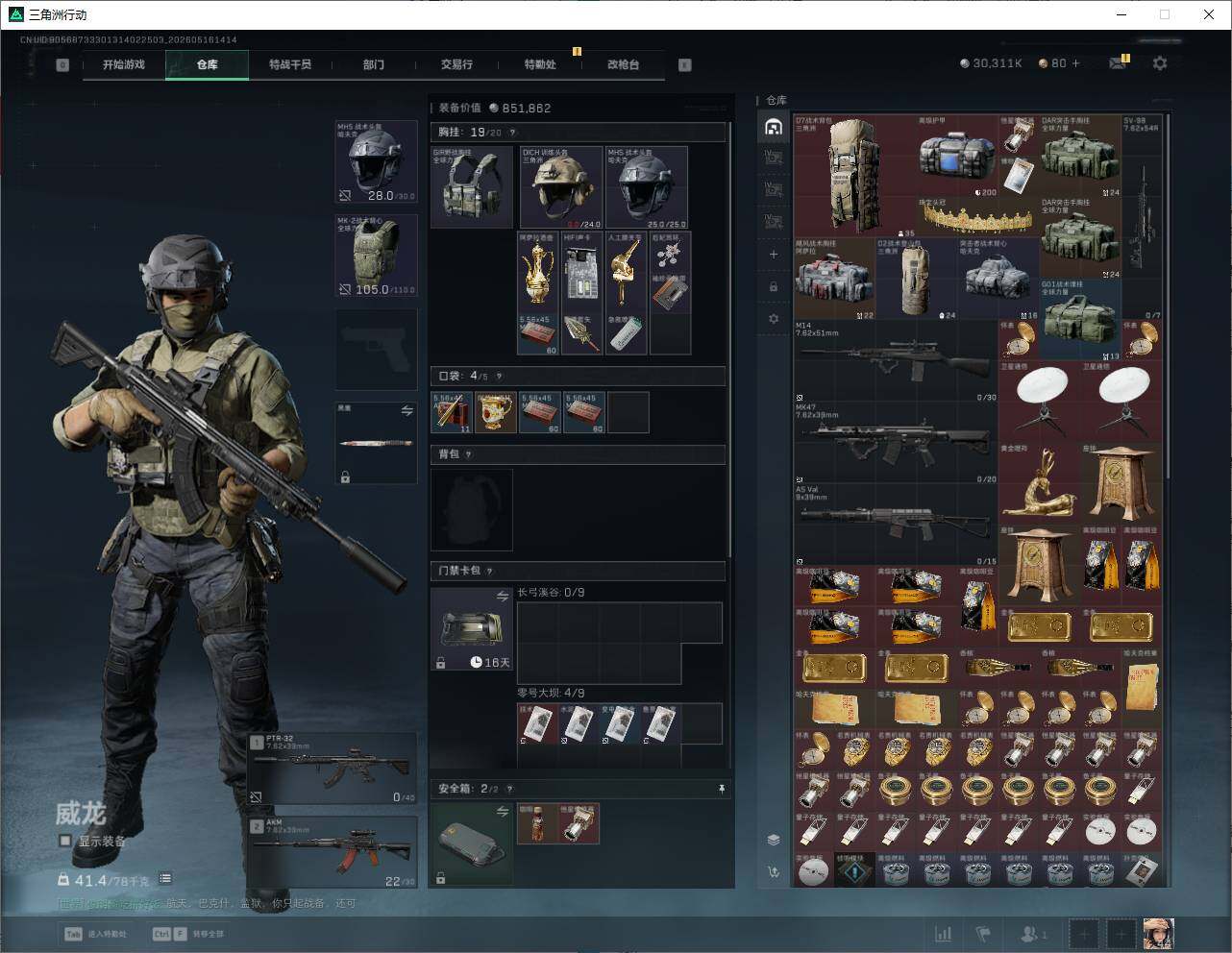Open the mail inbox icon
Viewport: 1232px width, 953px height.
[x=1117, y=63]
